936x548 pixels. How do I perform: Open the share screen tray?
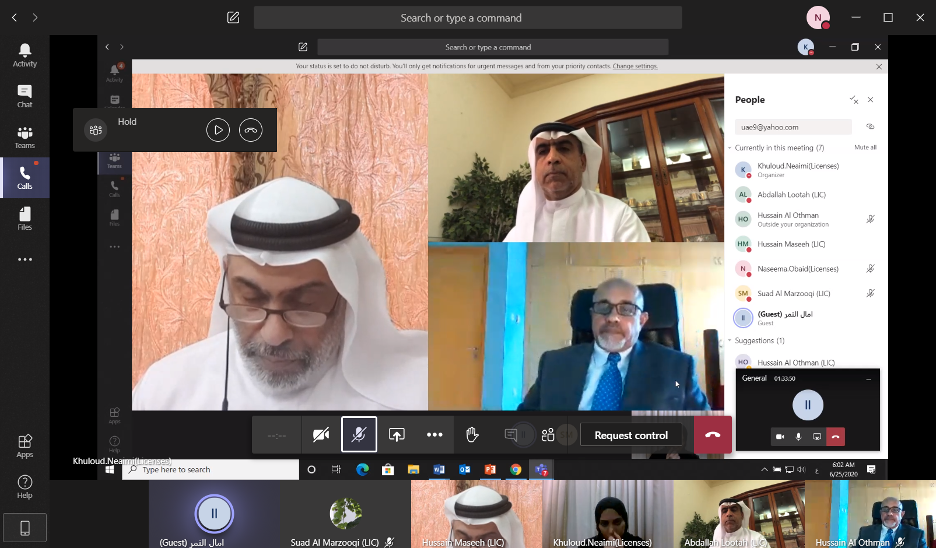pos(397,435)
